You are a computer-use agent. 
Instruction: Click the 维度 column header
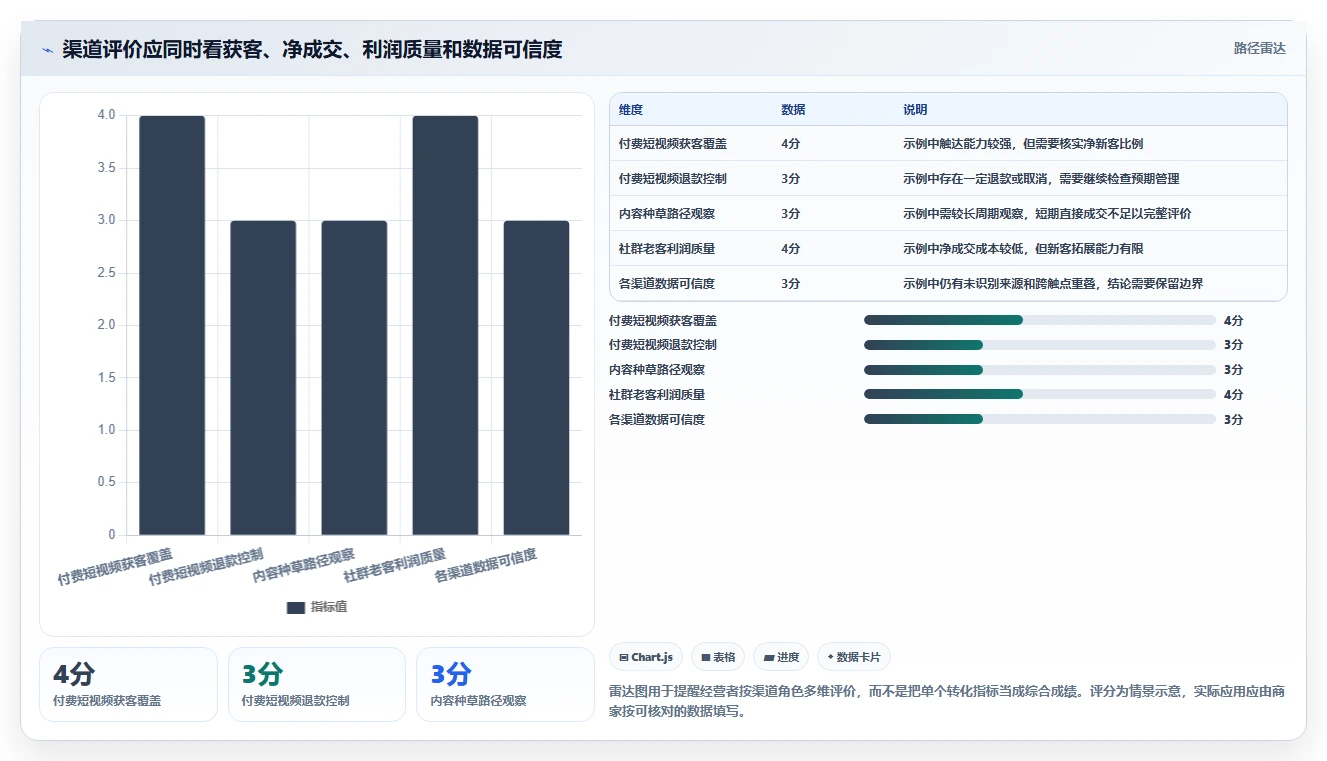point(631,109)
